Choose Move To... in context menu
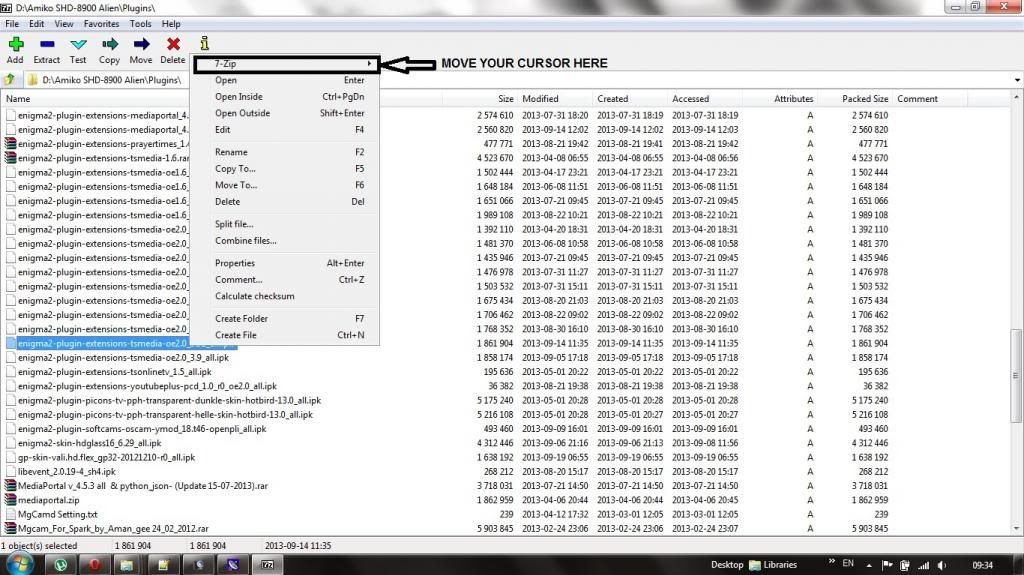Image resolution: width=1024 pixels, height=575 pixels. 285,185
